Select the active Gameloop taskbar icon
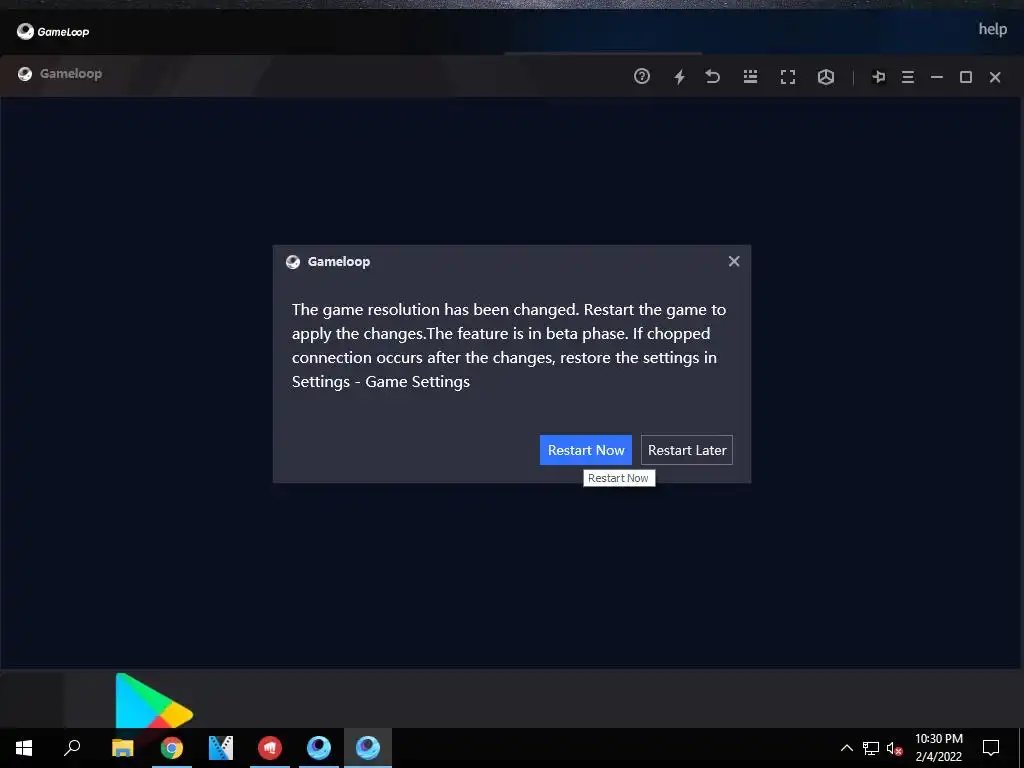Image resolution: width=1024 pixels, height=768 pixels. [x=368, y=748]
